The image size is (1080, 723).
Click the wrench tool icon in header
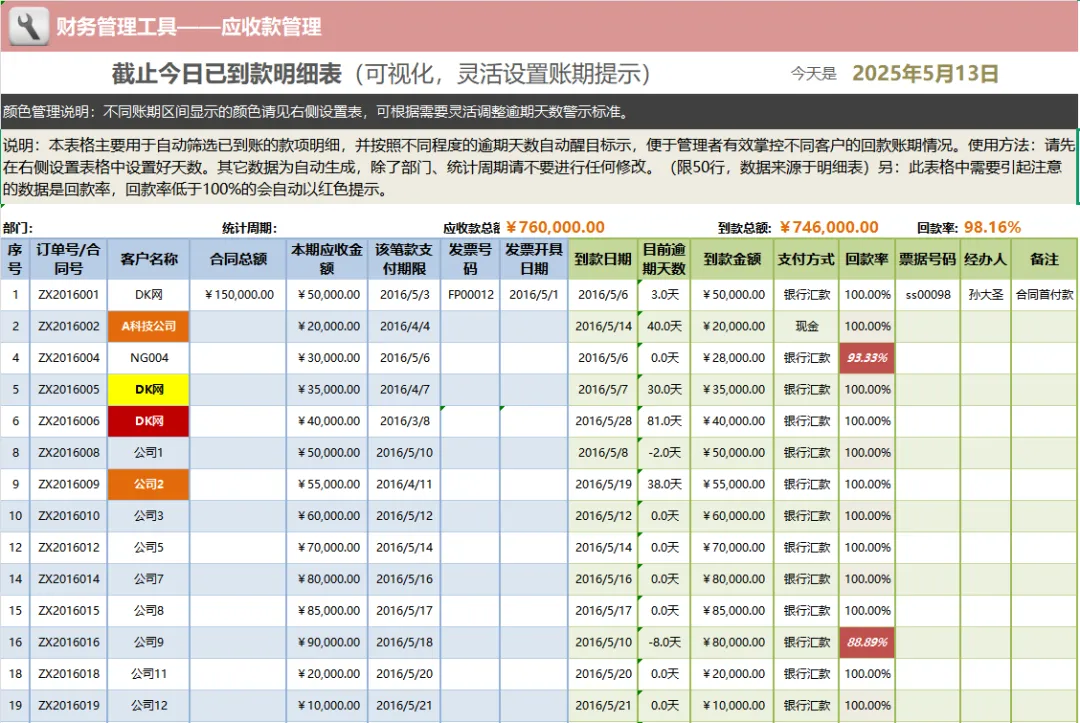click(x=28, y=26)
